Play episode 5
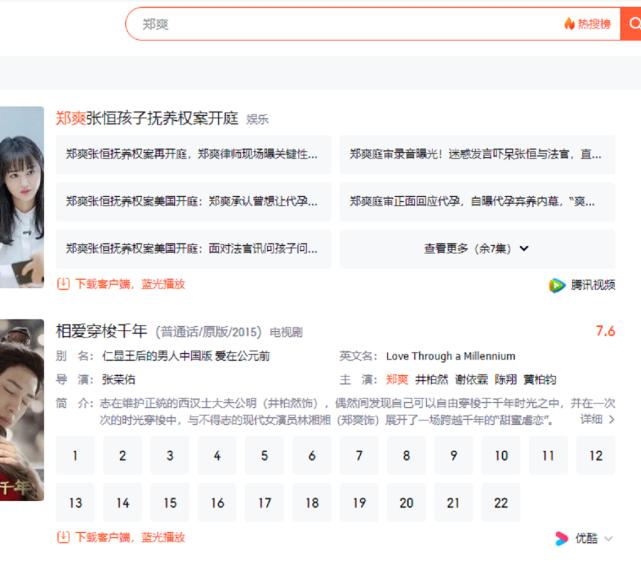 (264, 456)
